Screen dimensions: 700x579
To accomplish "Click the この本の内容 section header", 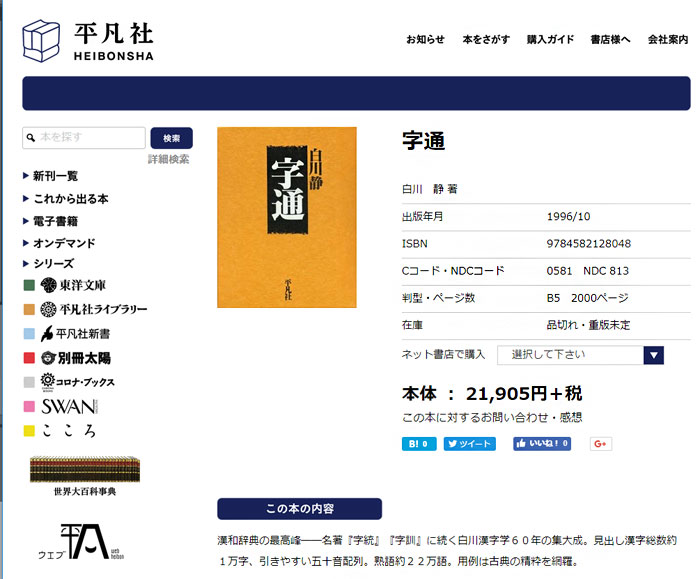I will [300, 509].
